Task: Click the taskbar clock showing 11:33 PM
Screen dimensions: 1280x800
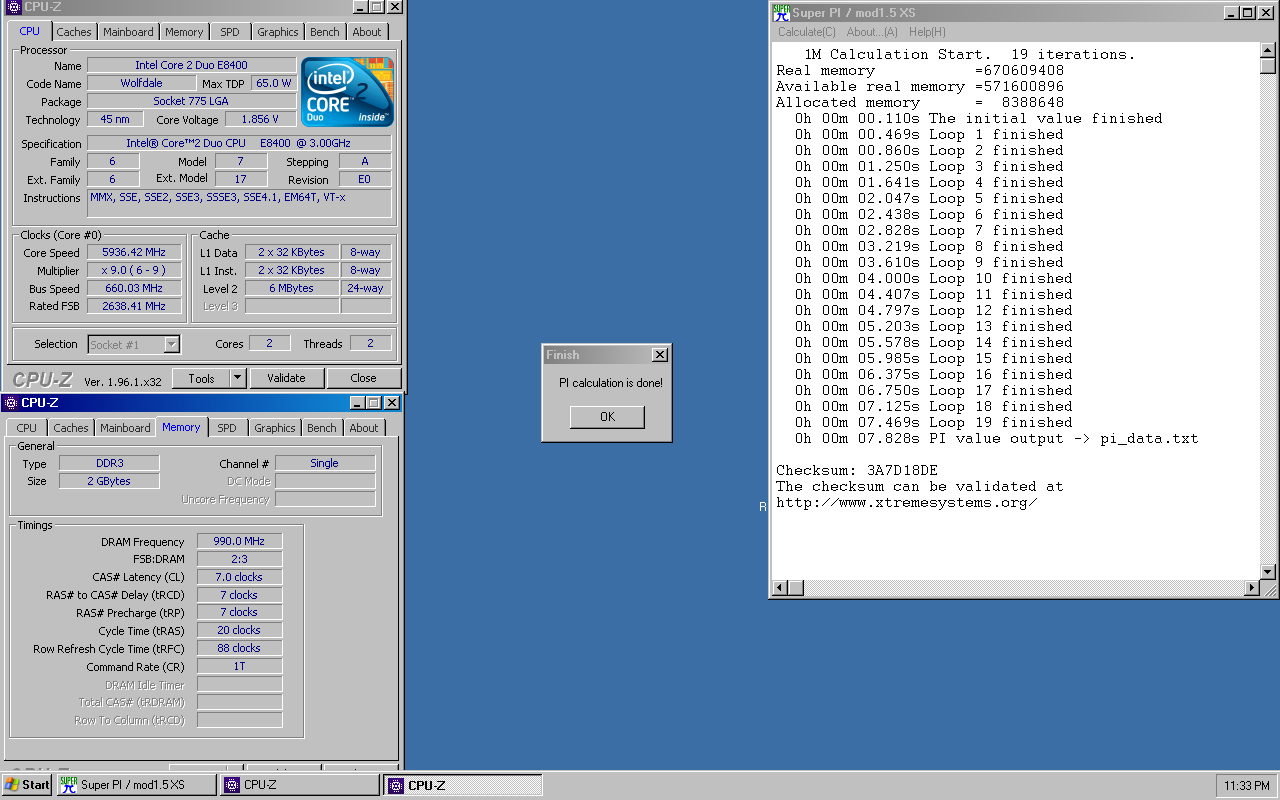Action: [x=1246, y=786]
